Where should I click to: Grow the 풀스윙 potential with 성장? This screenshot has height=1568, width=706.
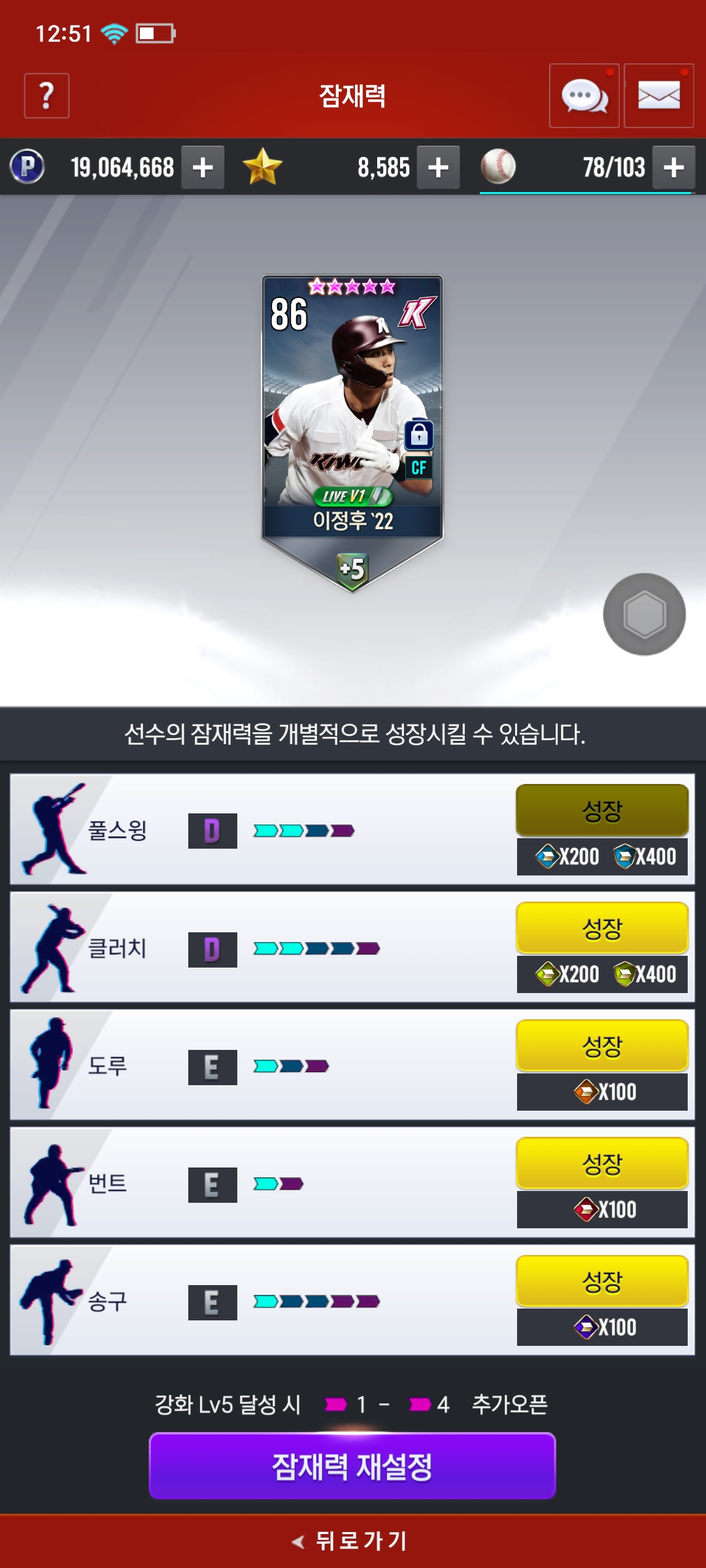[x=602, y=810]
